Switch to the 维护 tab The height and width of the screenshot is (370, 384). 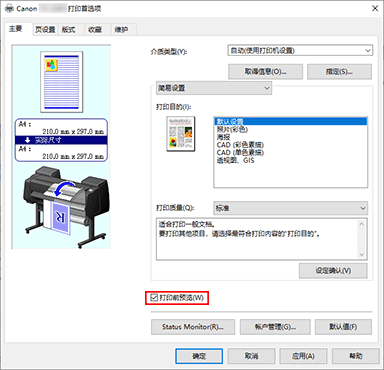tap(124, 30)
